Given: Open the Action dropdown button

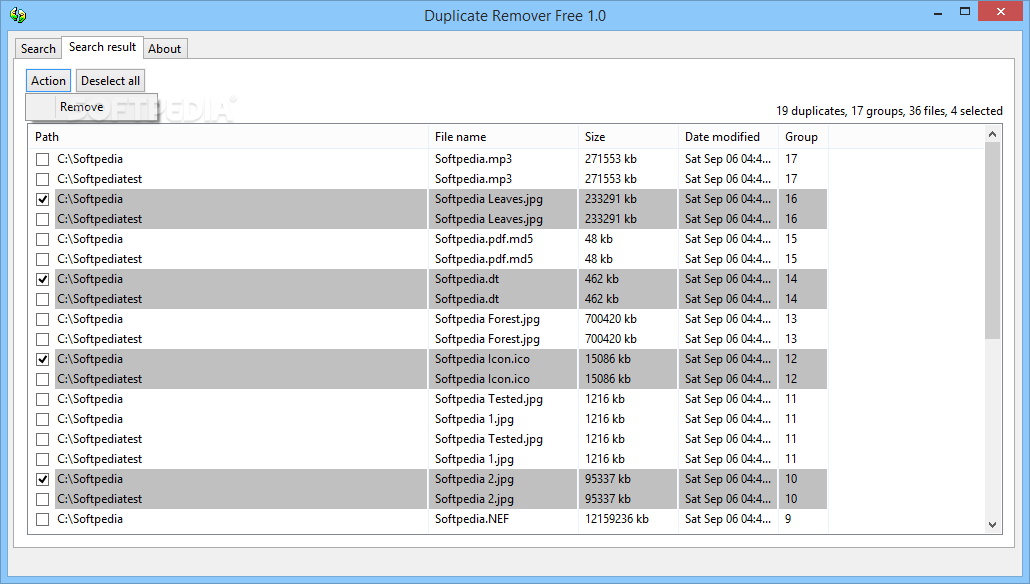Looking at the screenshot, I should point(49,81).
